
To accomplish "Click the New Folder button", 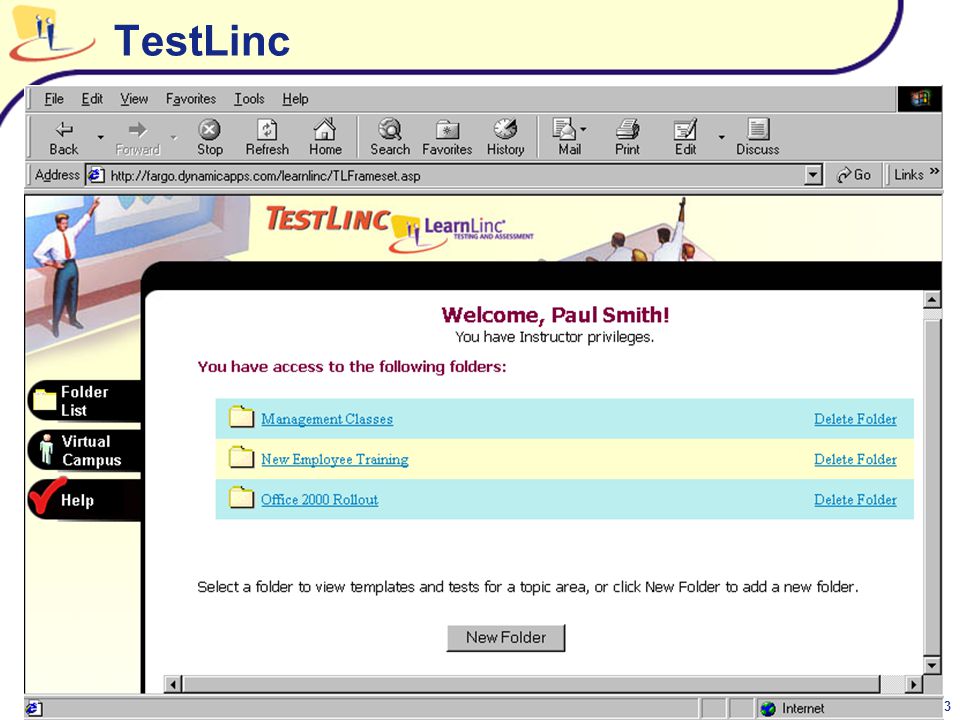I will pyautogui.click(x=506, y=637).
